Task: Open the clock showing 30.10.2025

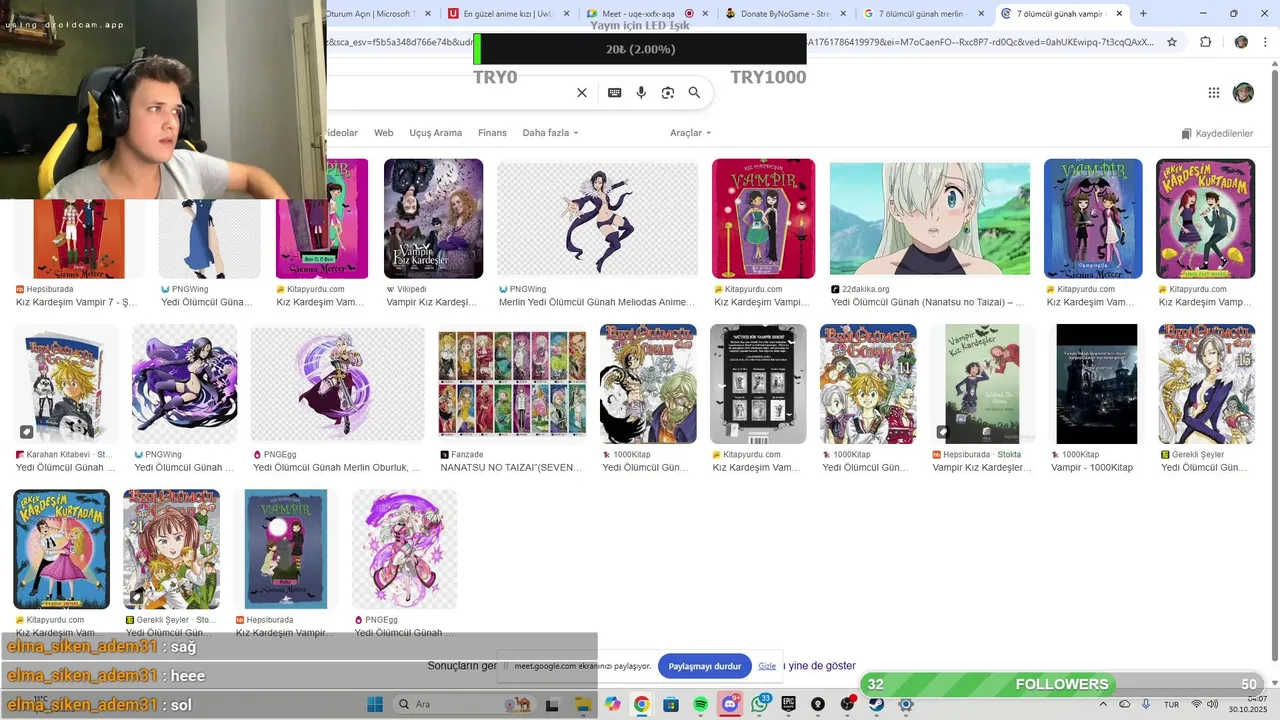Action: pos(1247,704)
